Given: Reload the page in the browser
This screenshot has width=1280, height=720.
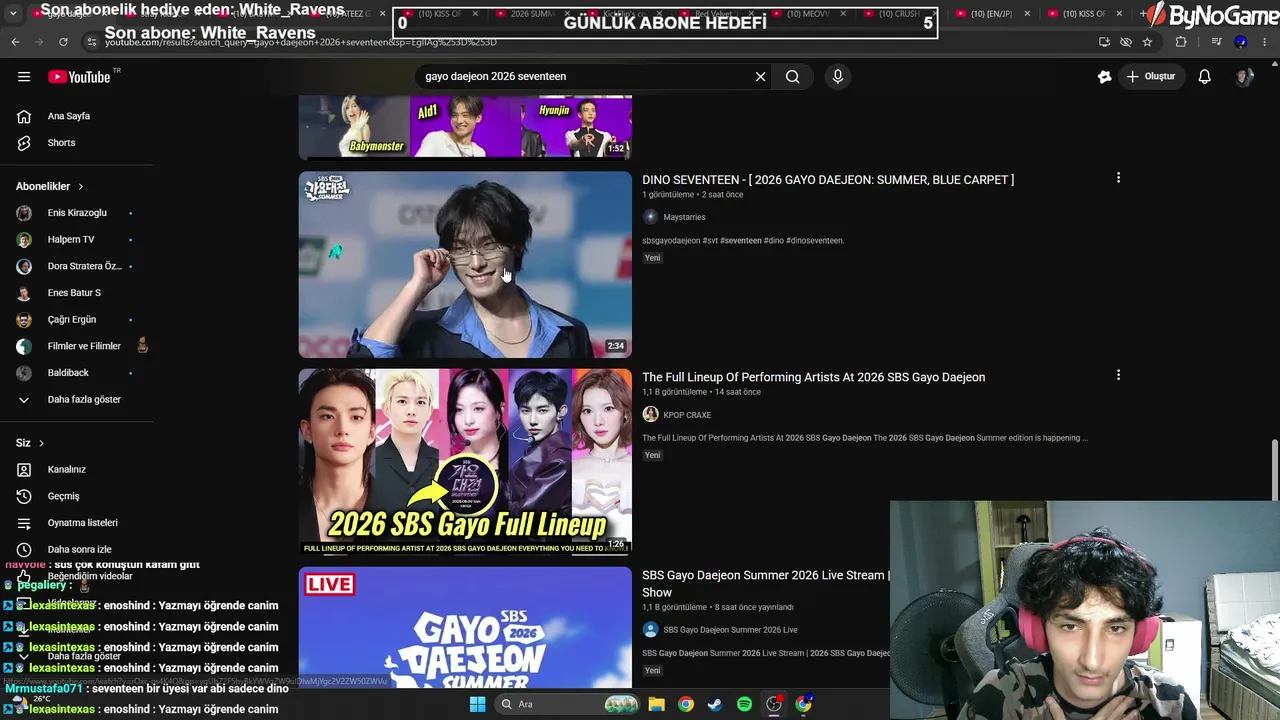Looking at the screenshot, I should pos(63,42).
